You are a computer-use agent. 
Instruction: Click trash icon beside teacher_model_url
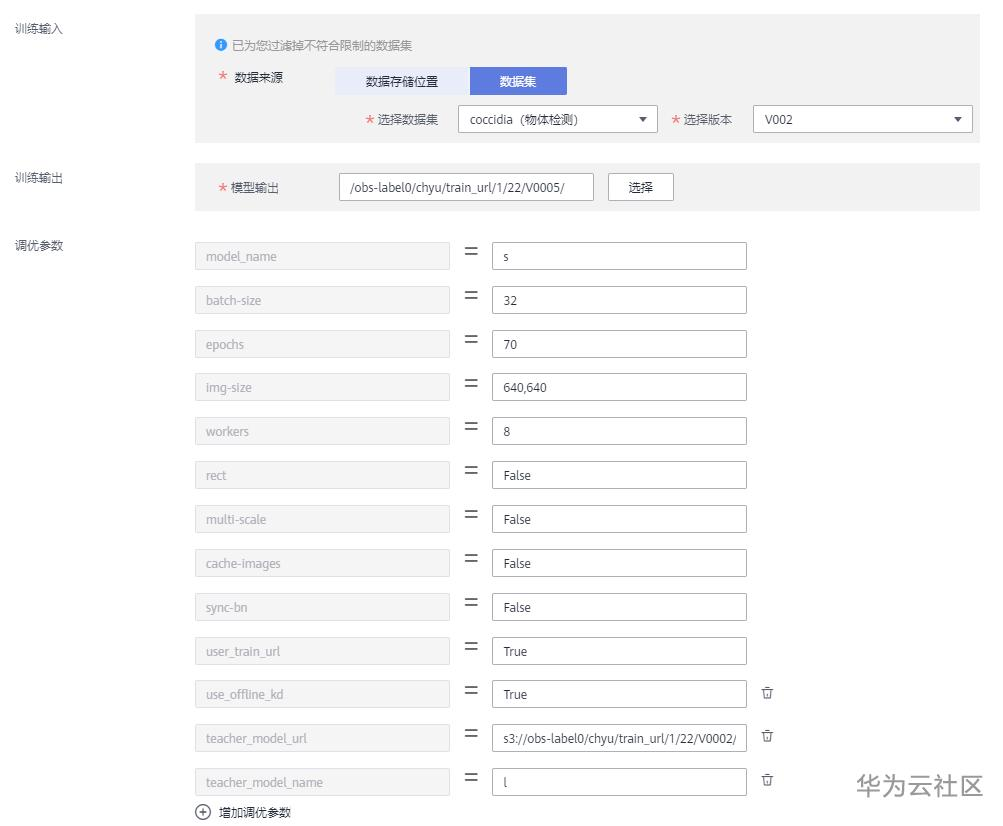coord(767,737)
